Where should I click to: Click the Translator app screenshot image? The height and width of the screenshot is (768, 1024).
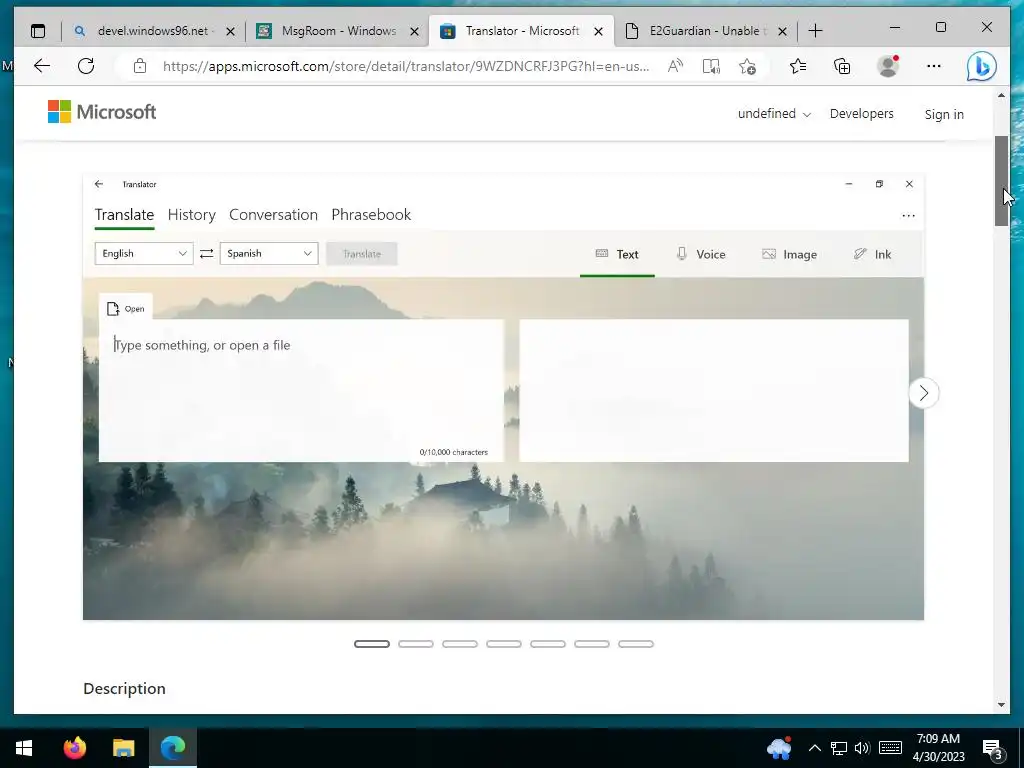point(503,397)
